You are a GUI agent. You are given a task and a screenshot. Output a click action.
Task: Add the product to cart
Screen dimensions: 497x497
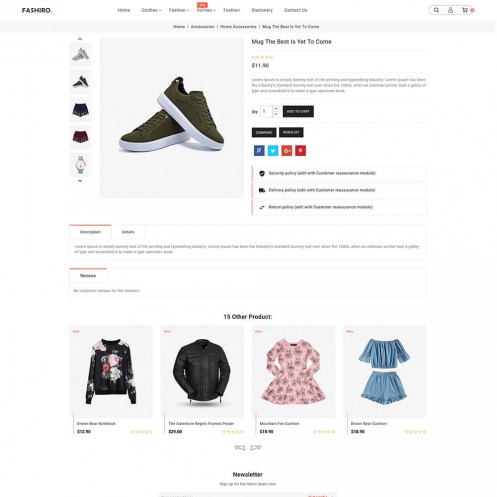(x=298, y=111)
